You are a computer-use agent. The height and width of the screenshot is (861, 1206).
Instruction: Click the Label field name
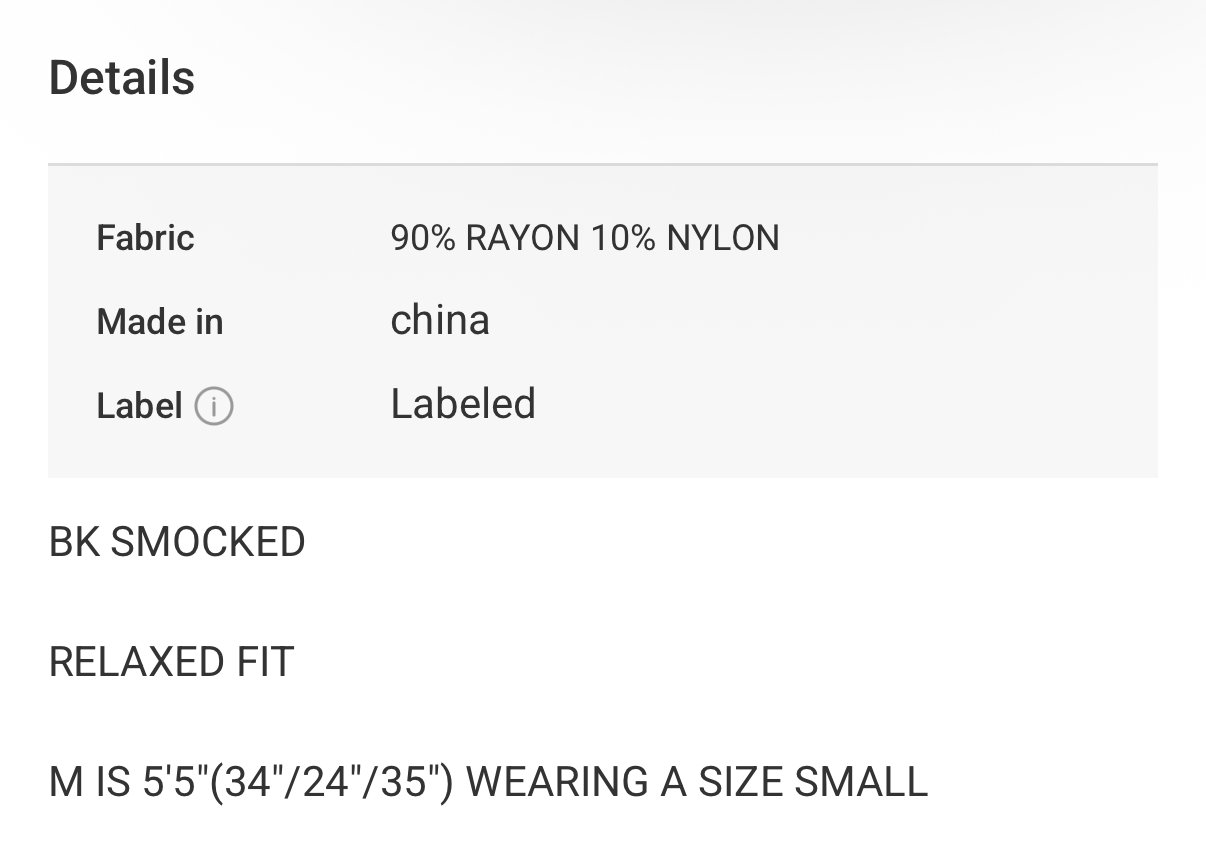point(140,406)
